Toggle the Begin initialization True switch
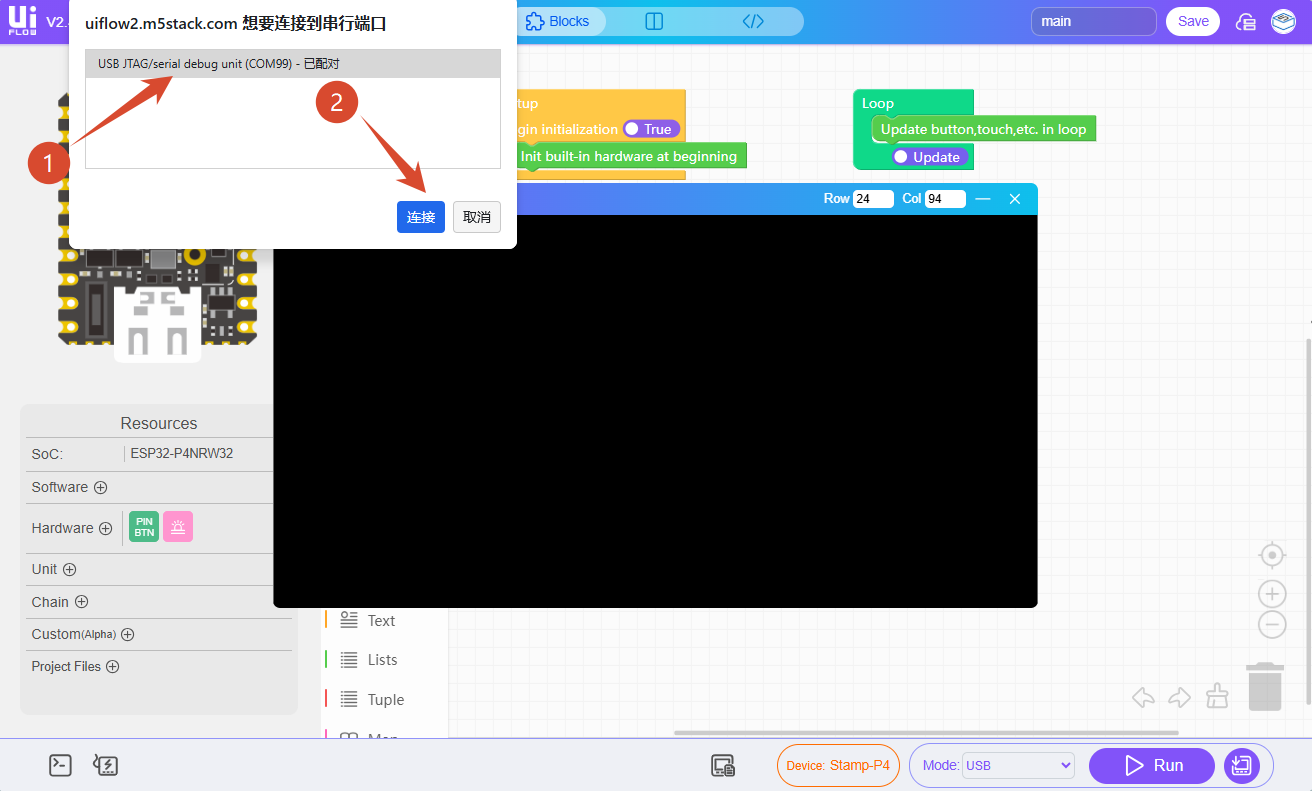 pos(651,129)
